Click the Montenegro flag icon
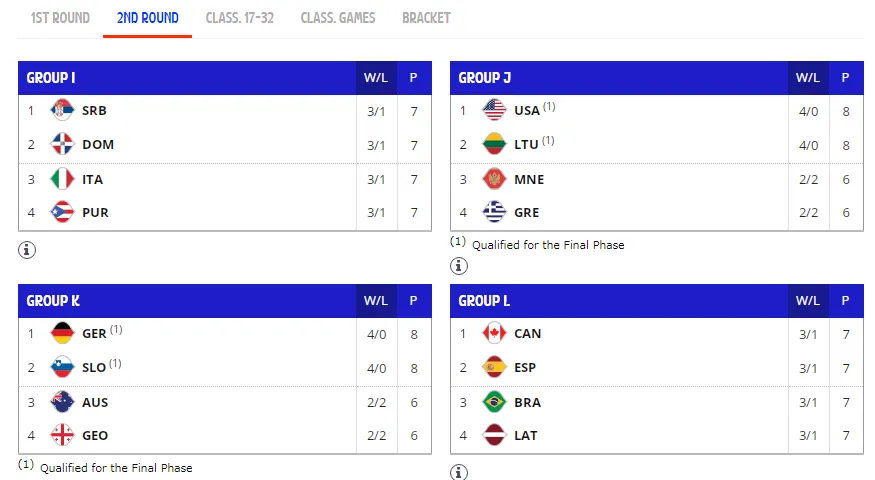This screenshot has width=875, height=480. (x=494, y=179)
